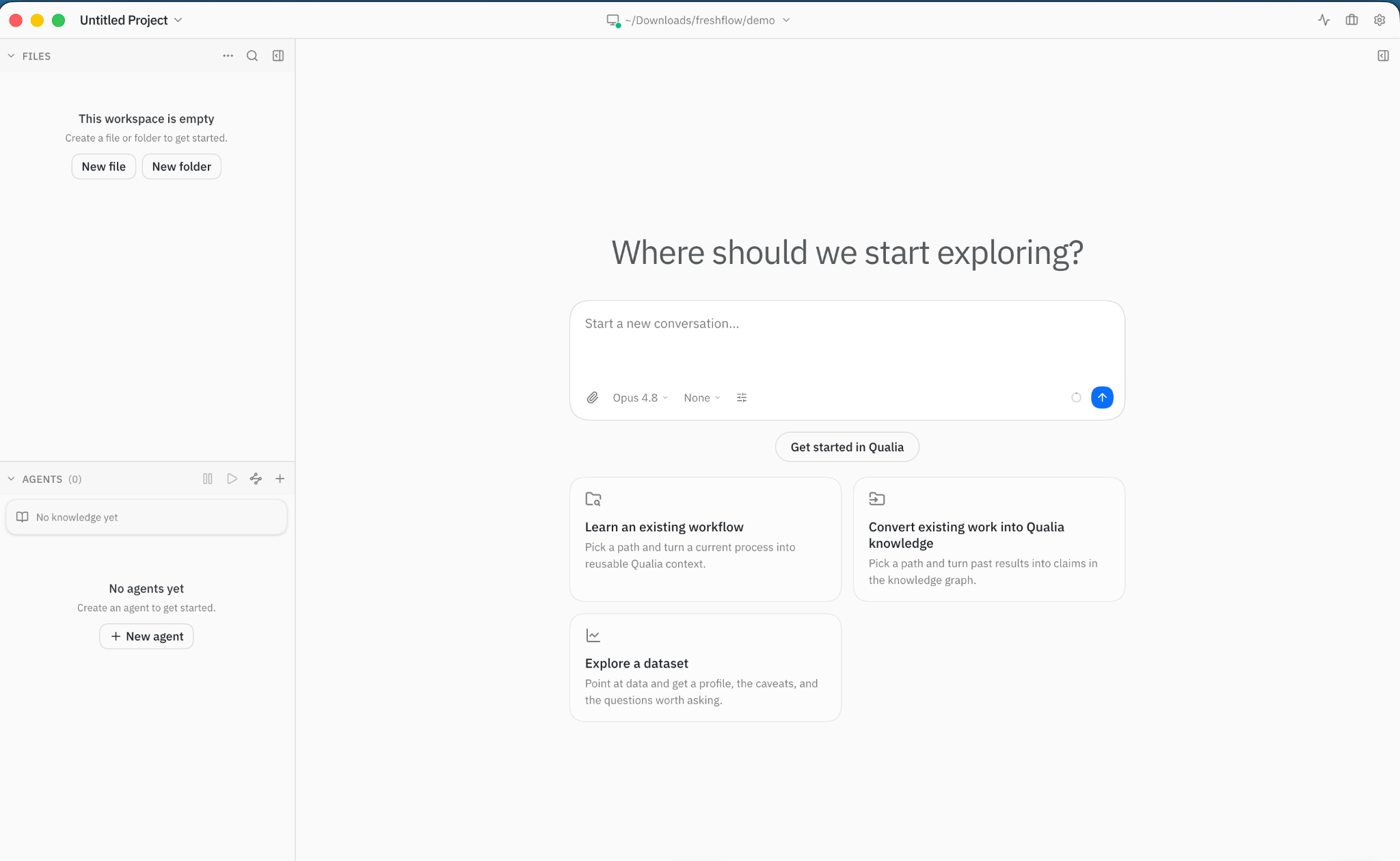Click the New file button

[104, 166]
